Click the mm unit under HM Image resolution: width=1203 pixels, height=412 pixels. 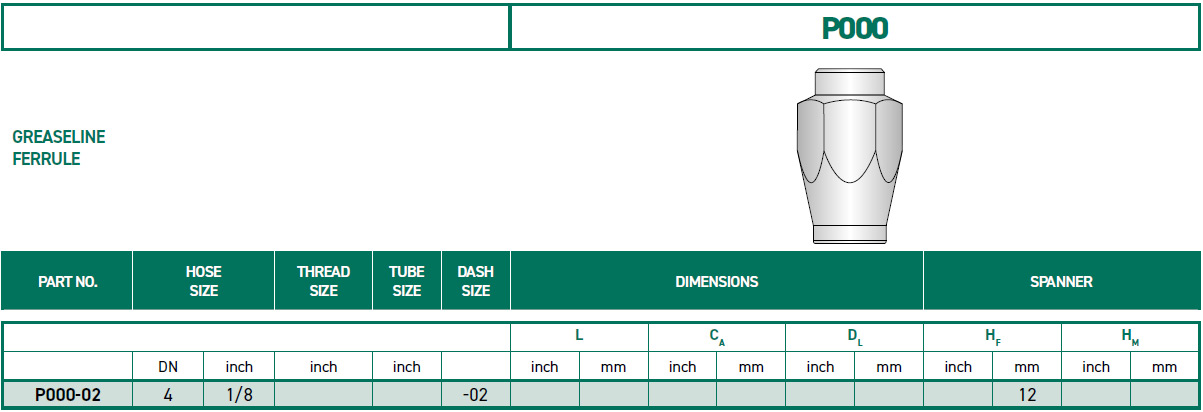coord(1165,367)
